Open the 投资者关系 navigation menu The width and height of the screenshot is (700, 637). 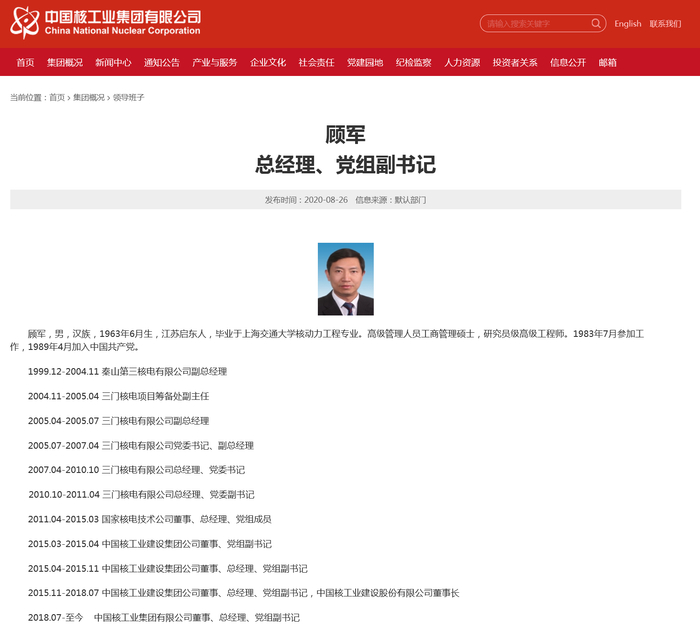pos(515,62)
